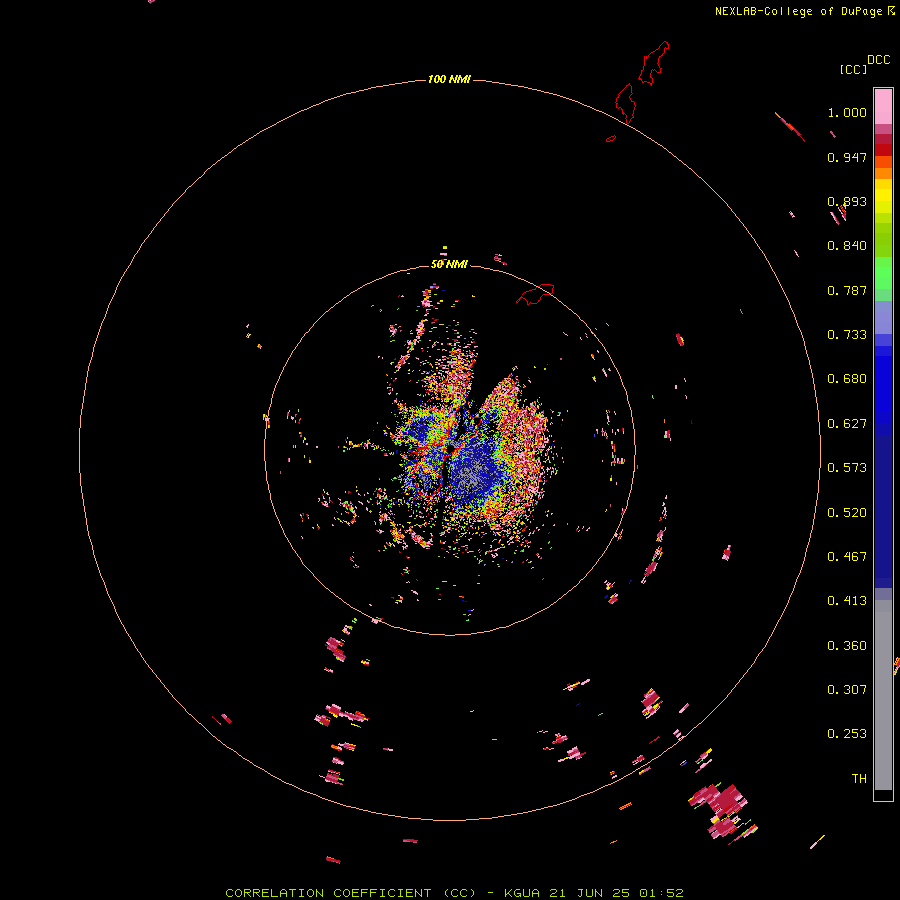
Task: Click the 0.520 legend value
Action: coord(847,513)
